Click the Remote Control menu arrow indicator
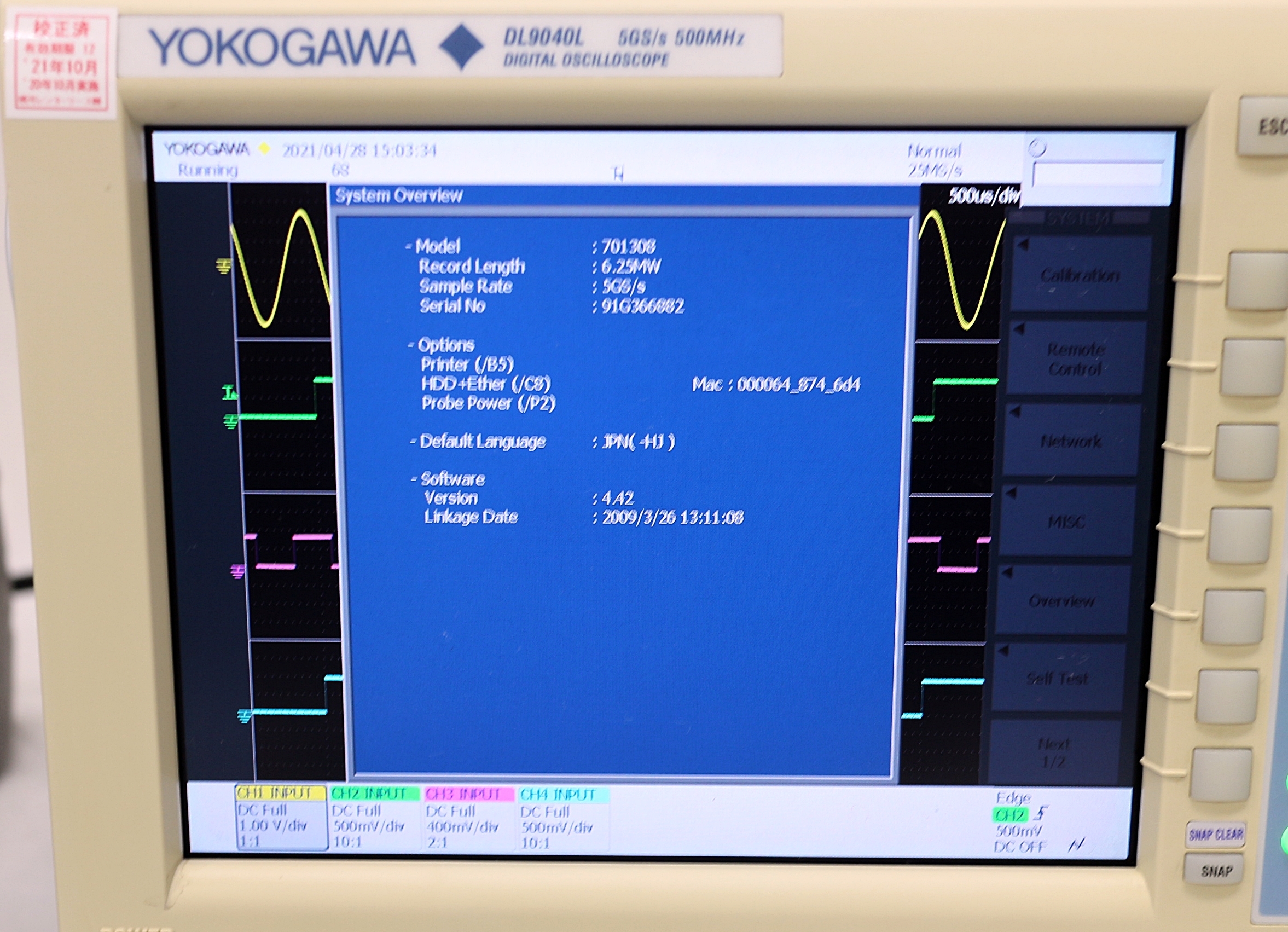 click(x=1019, y=329)
